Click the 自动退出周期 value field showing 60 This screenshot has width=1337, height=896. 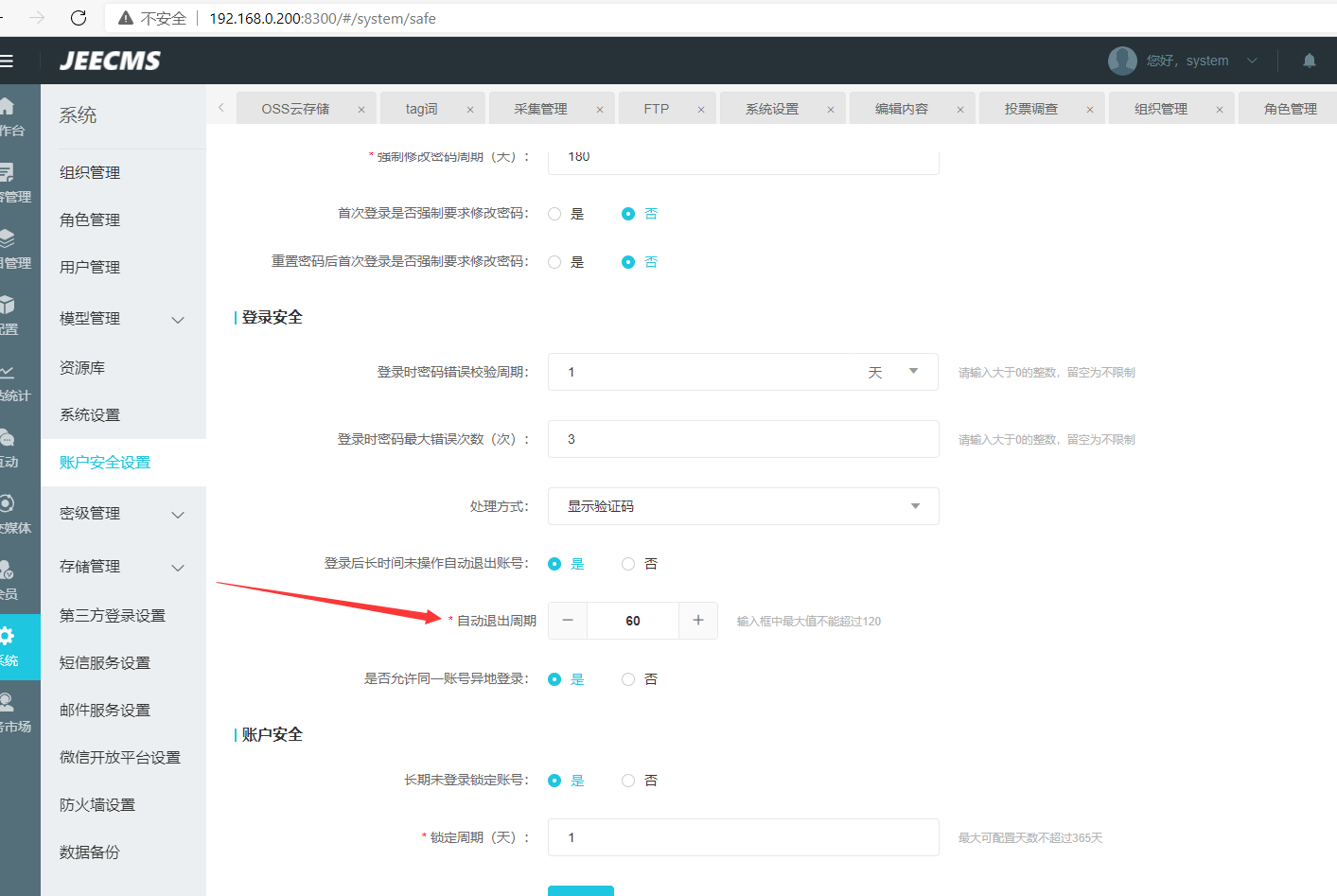(633, 621)
